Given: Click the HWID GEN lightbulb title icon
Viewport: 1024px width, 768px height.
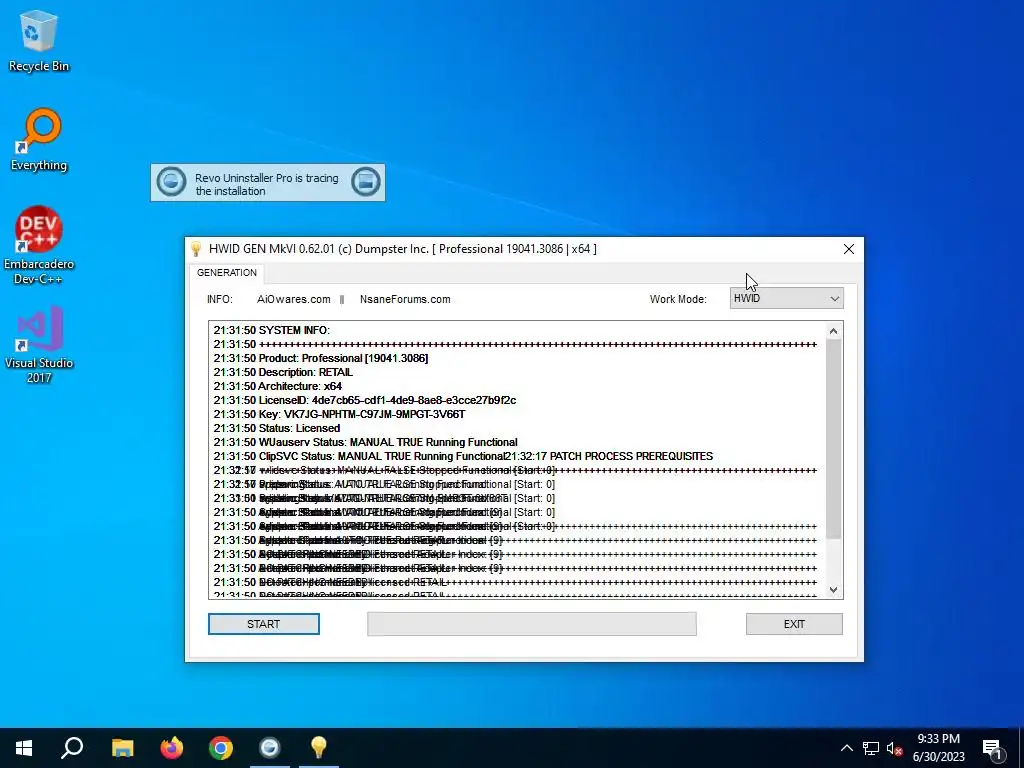Looking at the screenshot, I should click(196, 249).
